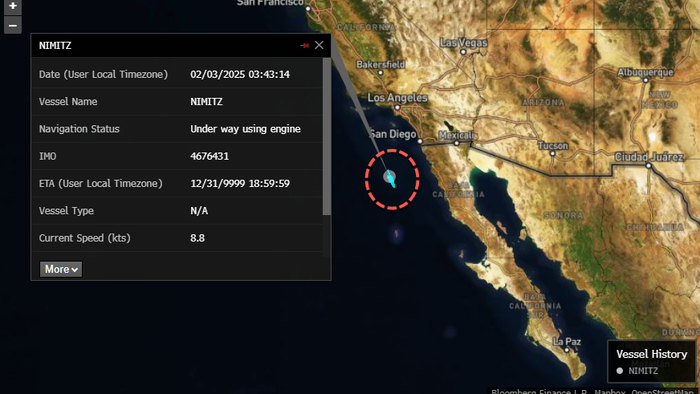Click the Bakersfield city label
Screen dimensions: 700x394
click(x=381, y=65)
